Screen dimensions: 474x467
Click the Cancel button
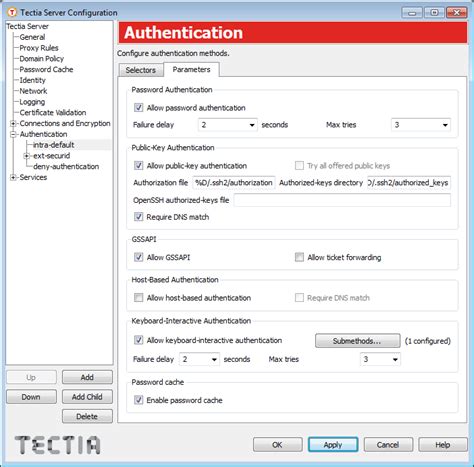coord(388,445)
